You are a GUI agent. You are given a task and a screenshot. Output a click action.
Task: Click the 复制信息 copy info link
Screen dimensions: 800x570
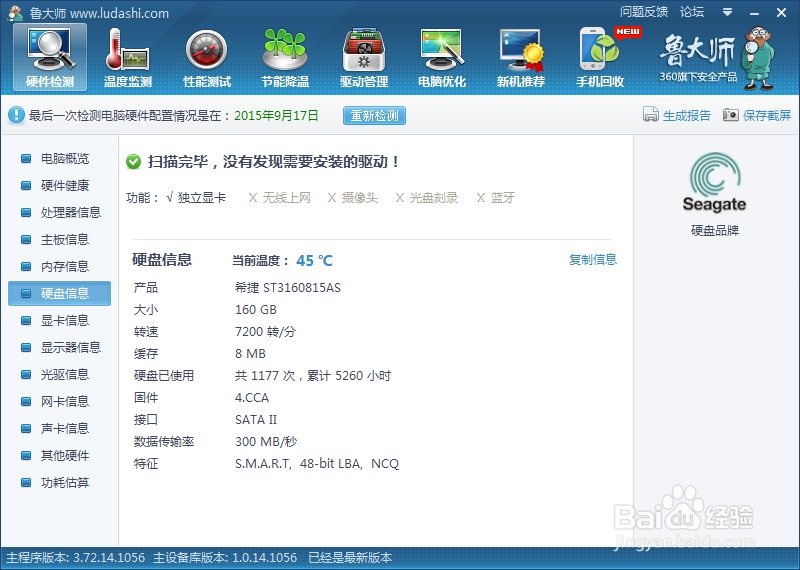pos(593,260)
